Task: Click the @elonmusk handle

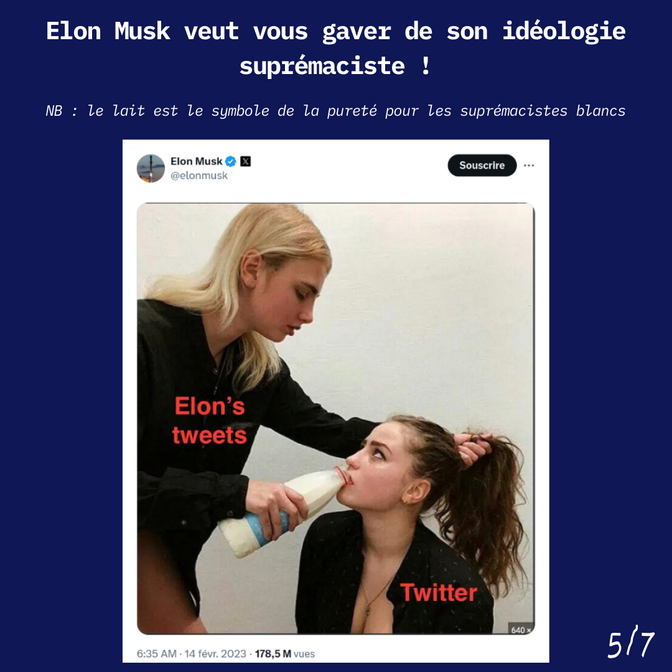Action: coord(199,176)
